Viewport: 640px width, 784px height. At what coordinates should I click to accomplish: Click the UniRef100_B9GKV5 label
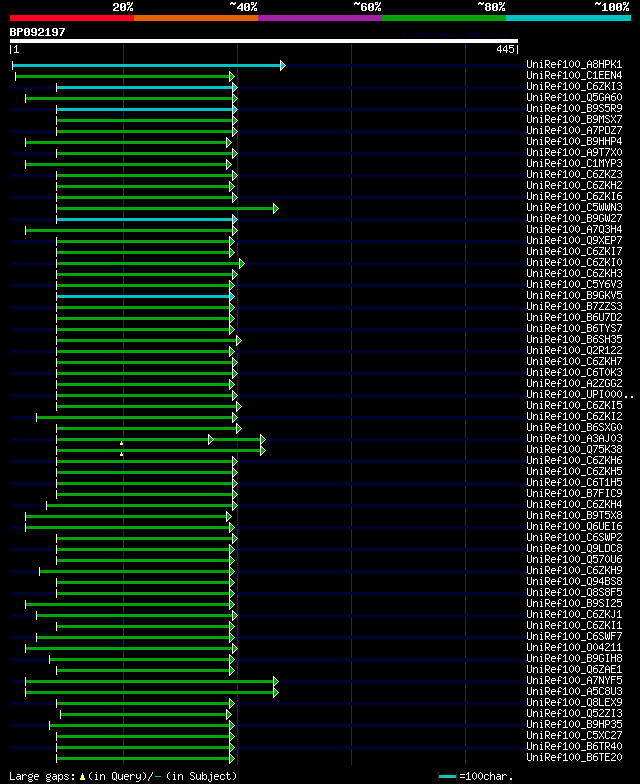click(574, 296)
